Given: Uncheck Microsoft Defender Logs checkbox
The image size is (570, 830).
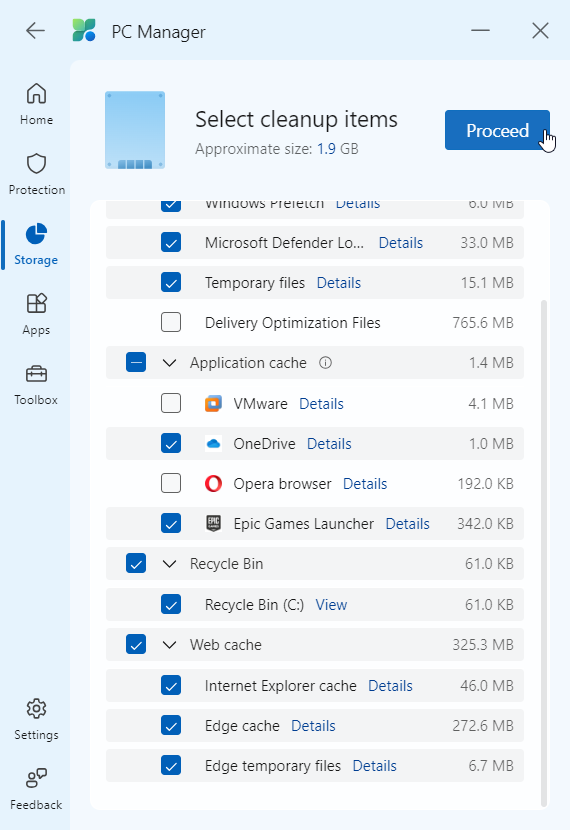Looking at the screenshot, I should point(171,242).
